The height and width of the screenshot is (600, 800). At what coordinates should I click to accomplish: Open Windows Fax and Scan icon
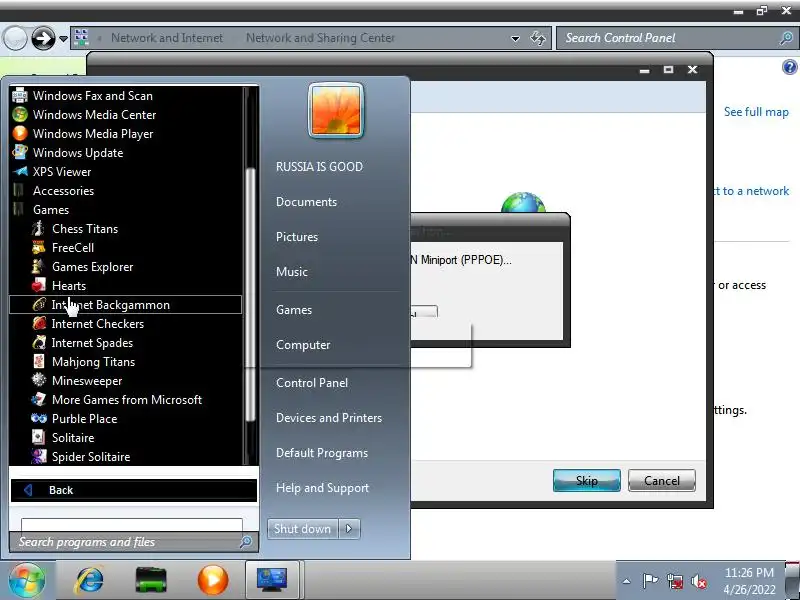(19, 95)
